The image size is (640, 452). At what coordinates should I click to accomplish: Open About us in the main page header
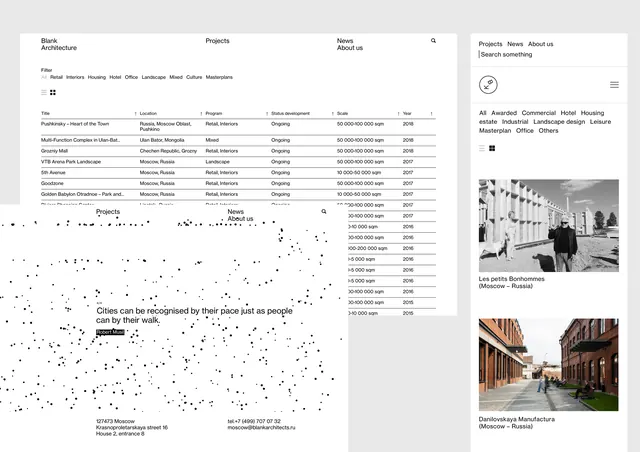[x=350, y=48]
